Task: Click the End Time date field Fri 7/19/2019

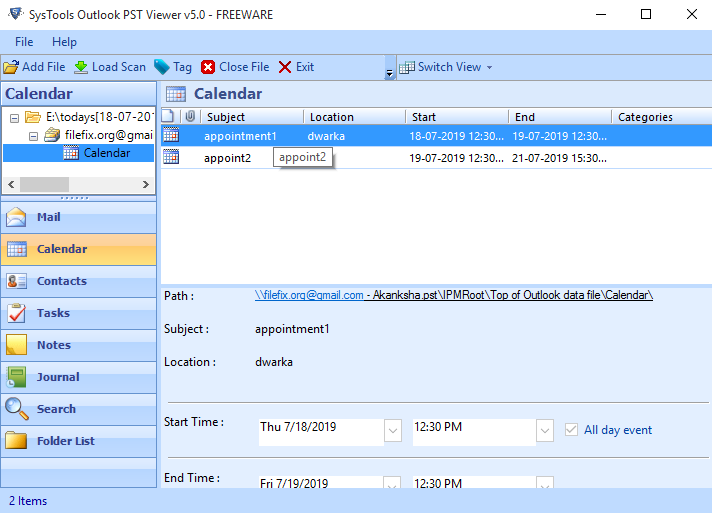Action: pos(320,483)
